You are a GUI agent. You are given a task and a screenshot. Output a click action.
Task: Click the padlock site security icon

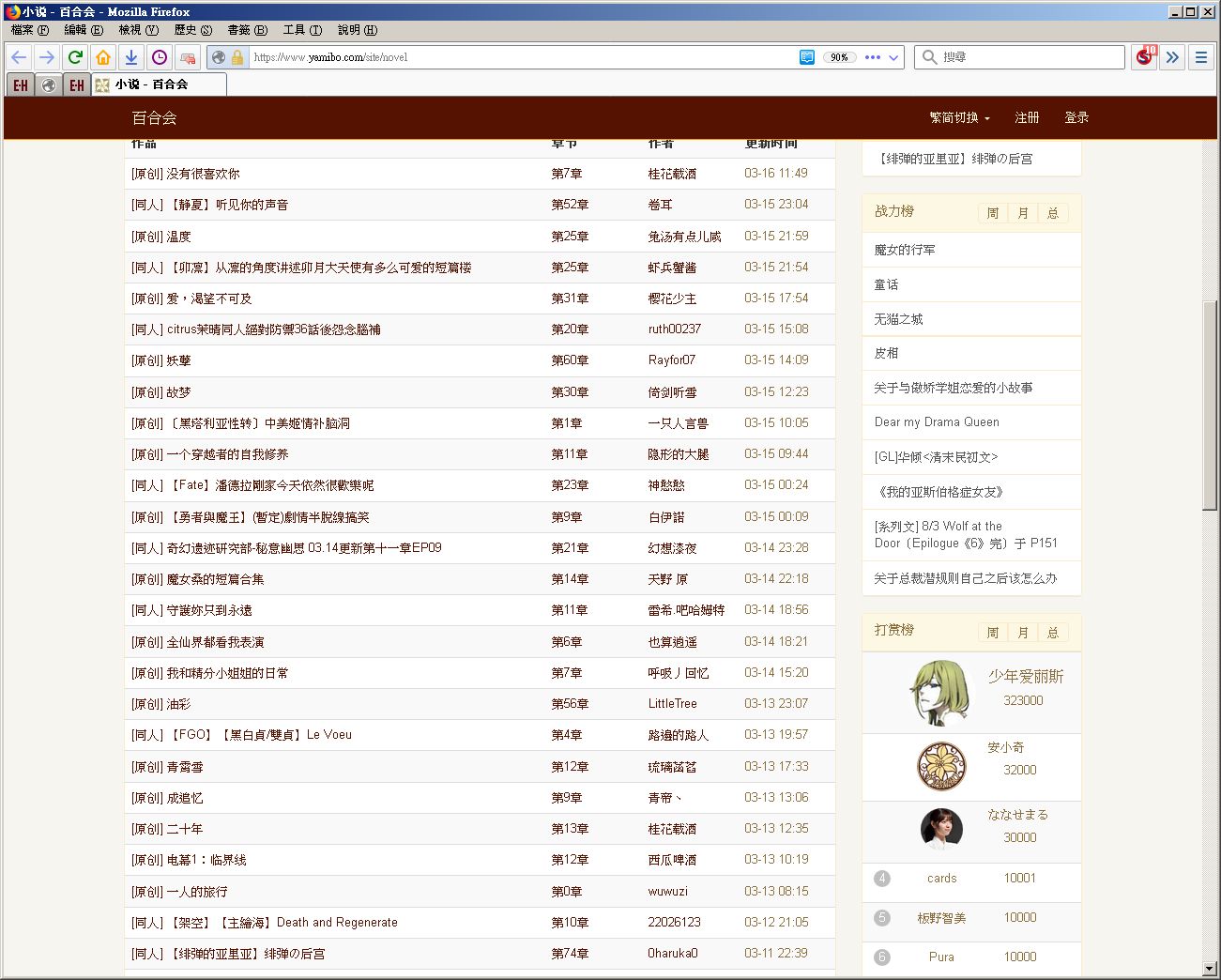(x=237, y=57)
